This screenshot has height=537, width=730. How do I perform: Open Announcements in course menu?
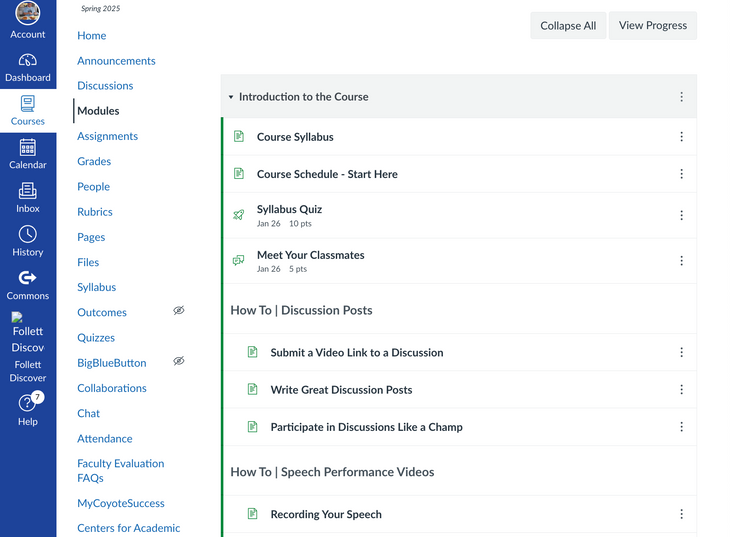coord(116,61)
